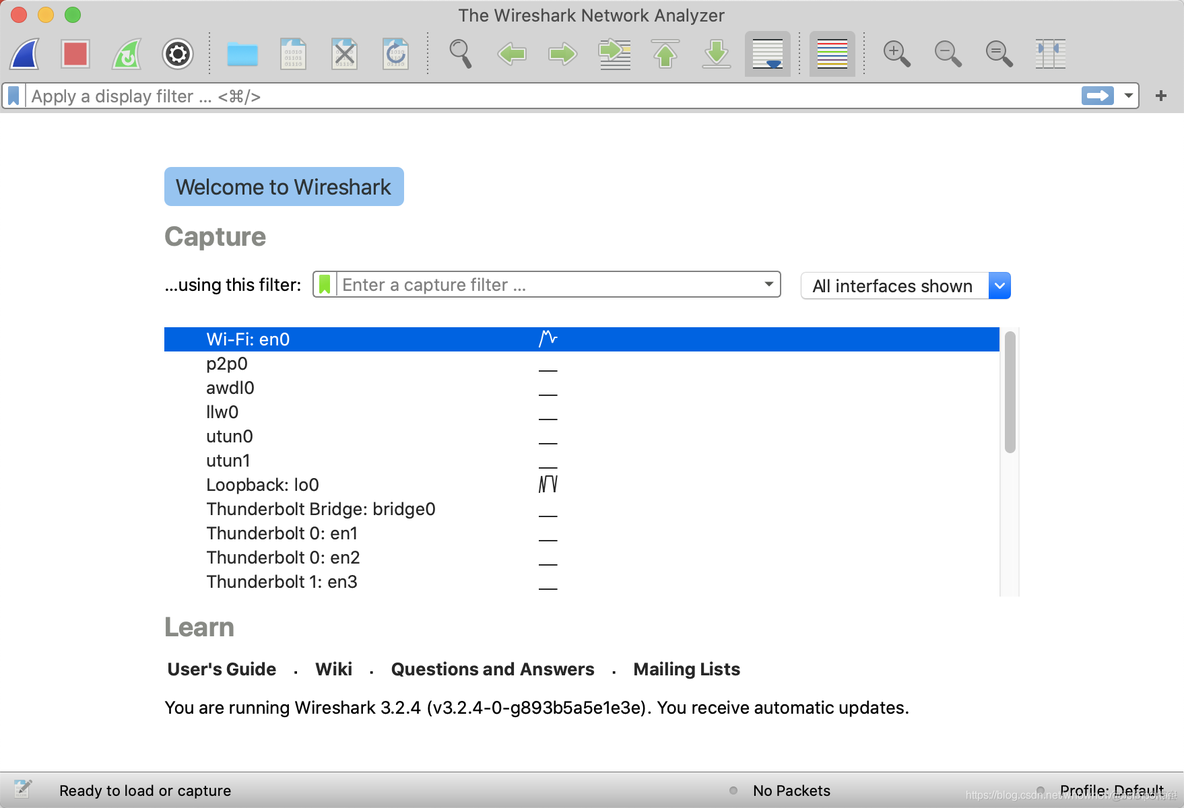Image resolution: width=1184 pixels, height=808 pixels.
Task: Click Ready to load or capture status
Action: click(145, 791)
